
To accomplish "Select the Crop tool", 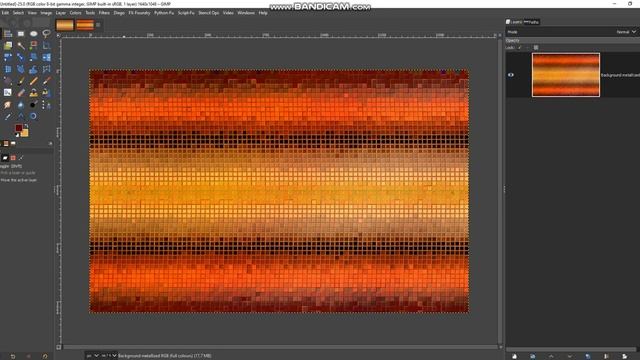I will pos(46,46).
